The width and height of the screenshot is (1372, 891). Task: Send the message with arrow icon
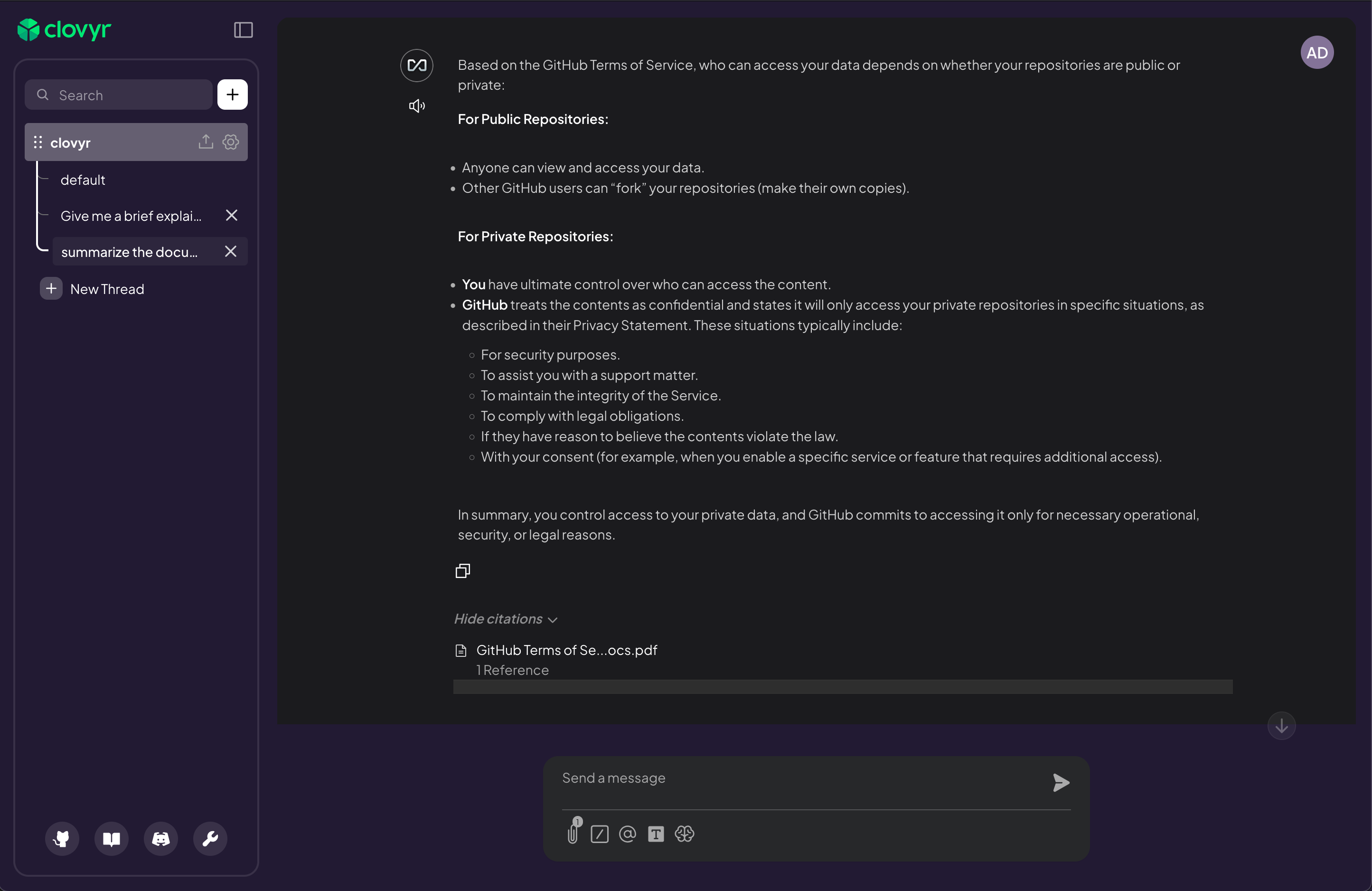pos(1061,783)
